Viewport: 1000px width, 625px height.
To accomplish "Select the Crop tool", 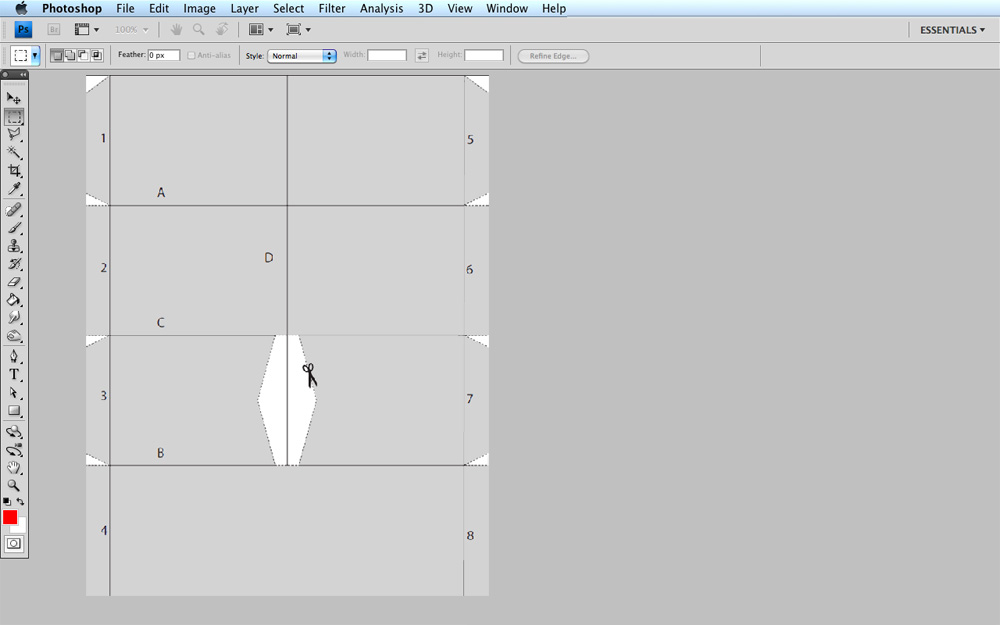I will point(14,170).
